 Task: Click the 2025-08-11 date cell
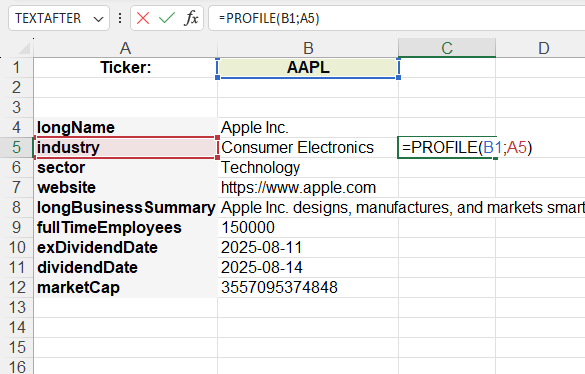pyautogui.click(x=308, y=247)
